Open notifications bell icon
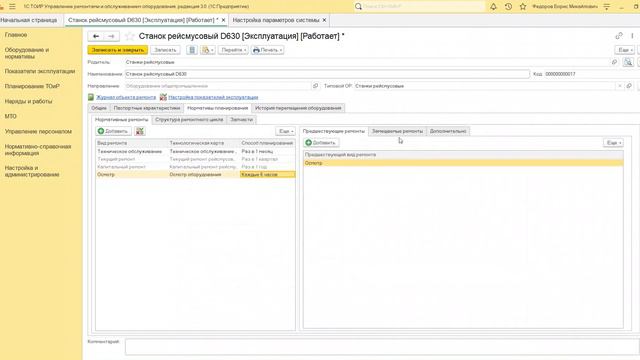The height and width of the screenshot is (360, 640). click(493, 7)
